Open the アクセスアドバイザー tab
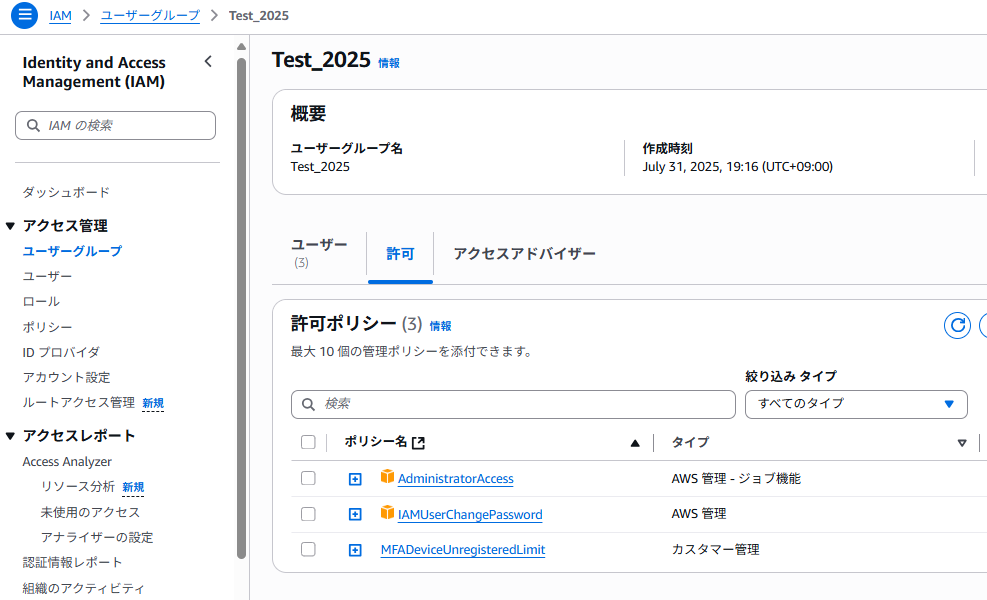 click(x=524, y=254)
